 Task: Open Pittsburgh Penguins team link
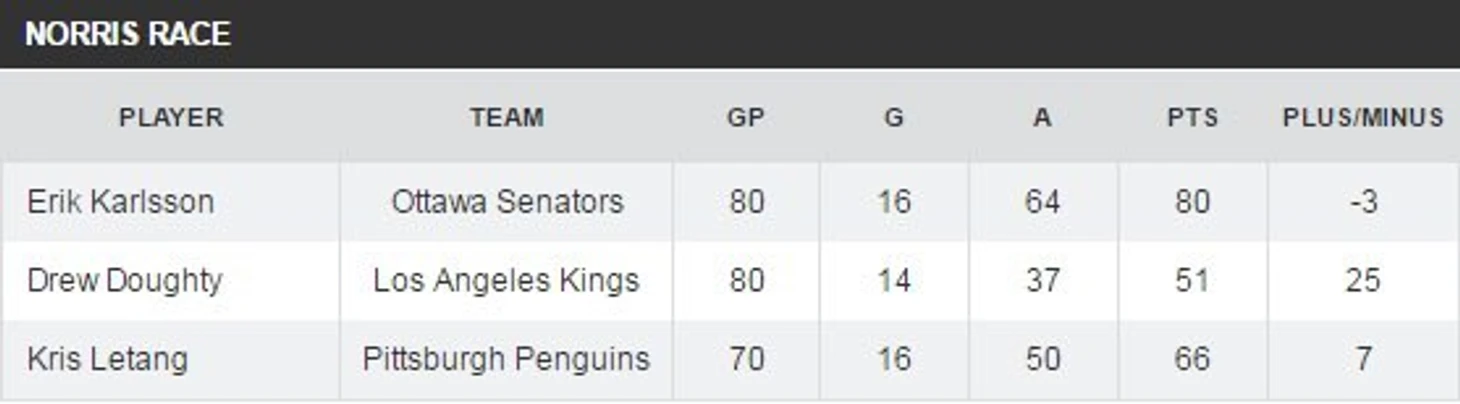(x=506, y=359)
